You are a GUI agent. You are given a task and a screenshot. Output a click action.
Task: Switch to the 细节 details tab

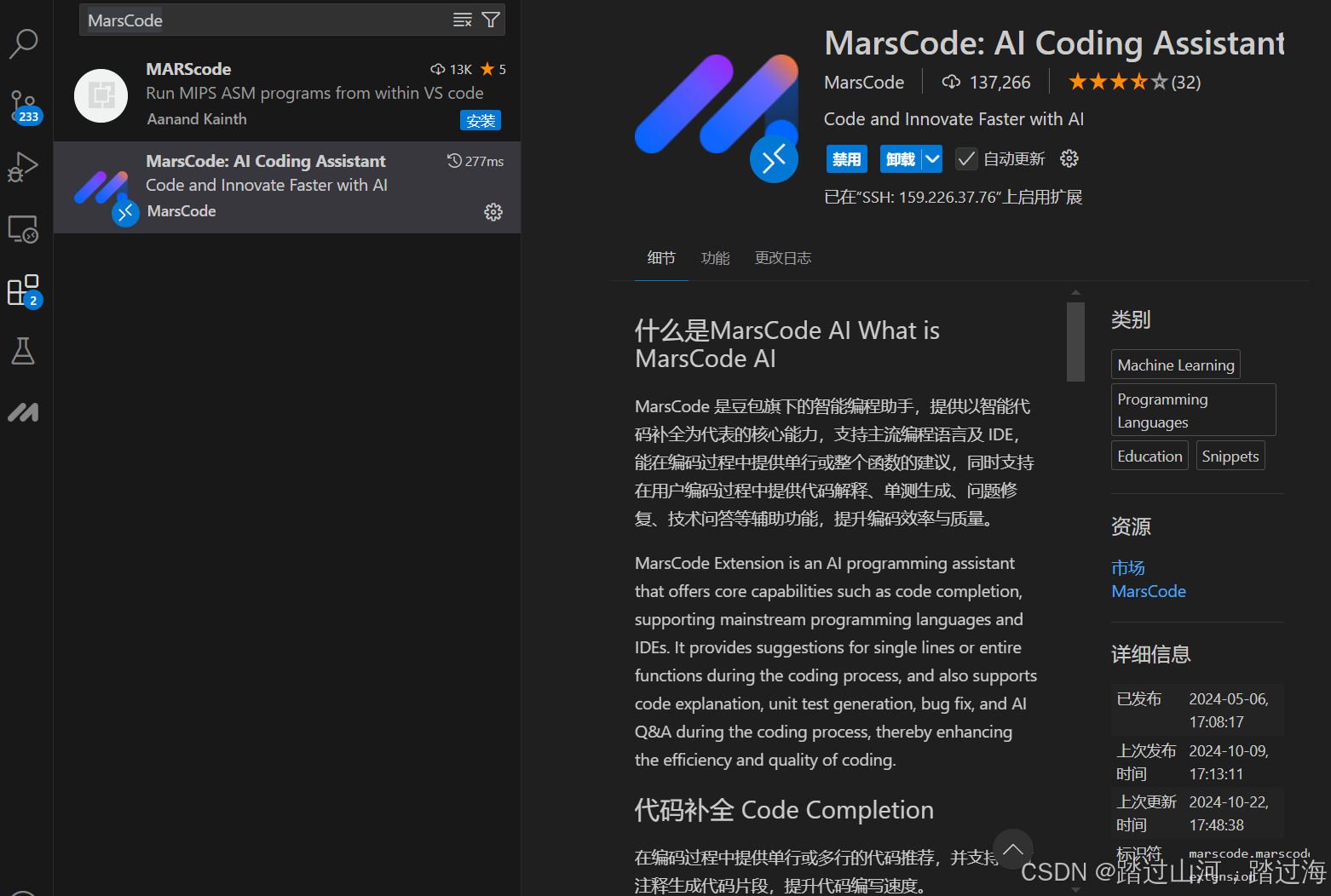[661, 258]
